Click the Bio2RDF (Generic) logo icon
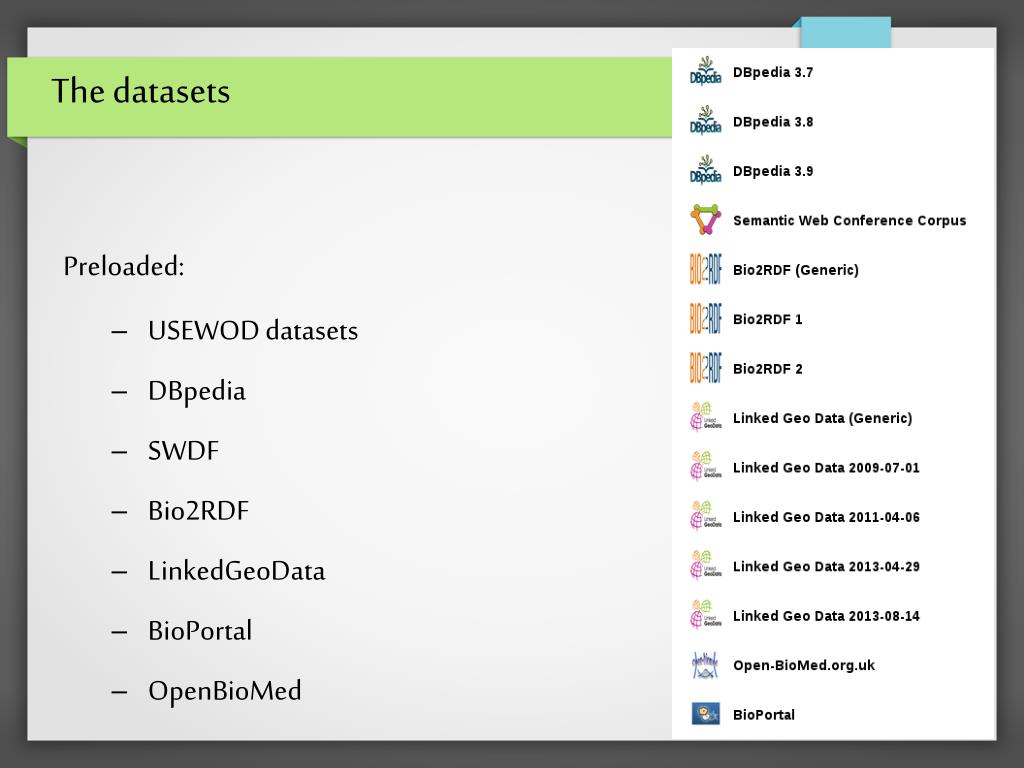Viewport: 1024px width, 768px height. (705, 270)
